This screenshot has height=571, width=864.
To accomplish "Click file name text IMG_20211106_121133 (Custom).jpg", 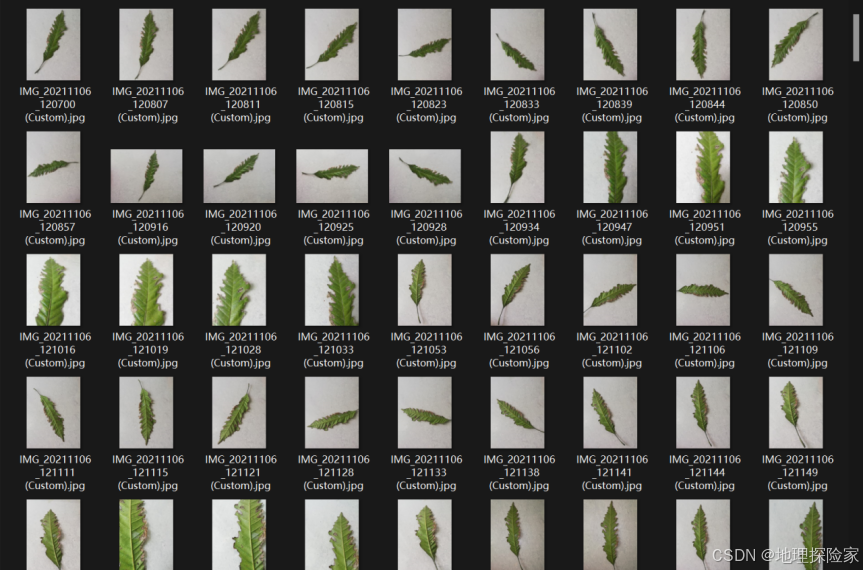I will pyautogui.click(x=426, y=472).
